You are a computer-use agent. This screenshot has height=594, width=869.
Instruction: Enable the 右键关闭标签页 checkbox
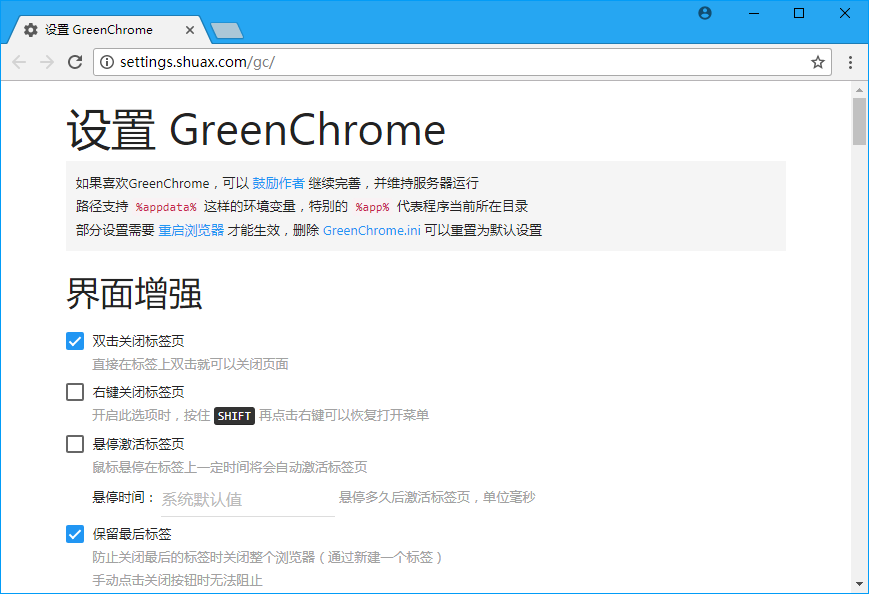click(x=75, y=392)
